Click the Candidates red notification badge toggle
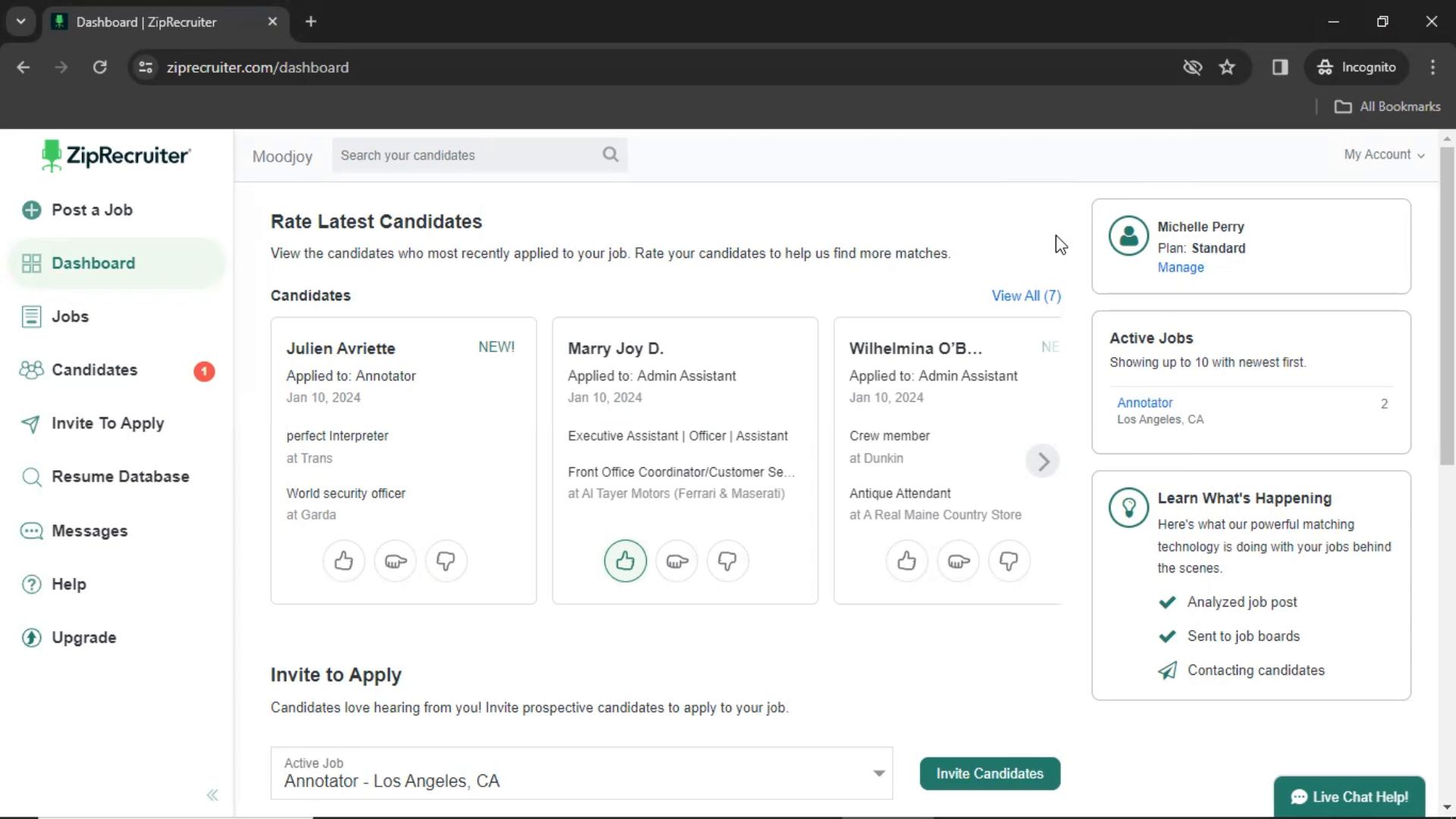This screenshot has height=819, width=1456. click(203, 371)
